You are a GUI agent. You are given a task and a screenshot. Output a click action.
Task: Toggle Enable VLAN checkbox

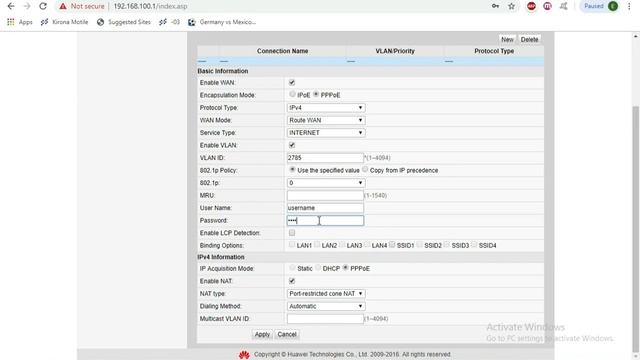coord(292,145)
